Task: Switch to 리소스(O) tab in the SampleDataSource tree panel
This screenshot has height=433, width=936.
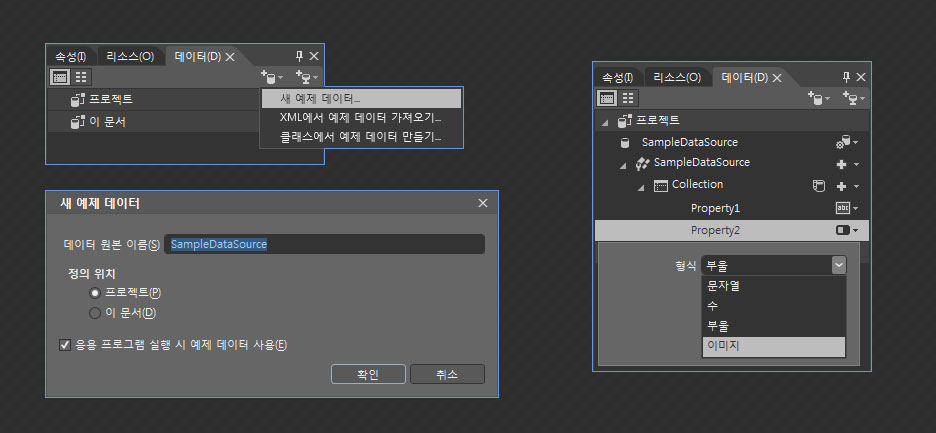Action: [677, 78]
